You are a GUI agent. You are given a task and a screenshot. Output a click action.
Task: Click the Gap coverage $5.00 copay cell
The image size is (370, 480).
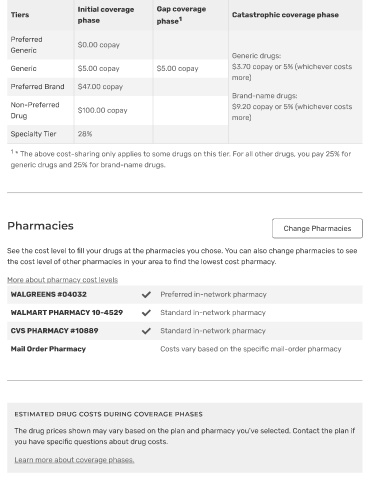[x=191, y=69]
